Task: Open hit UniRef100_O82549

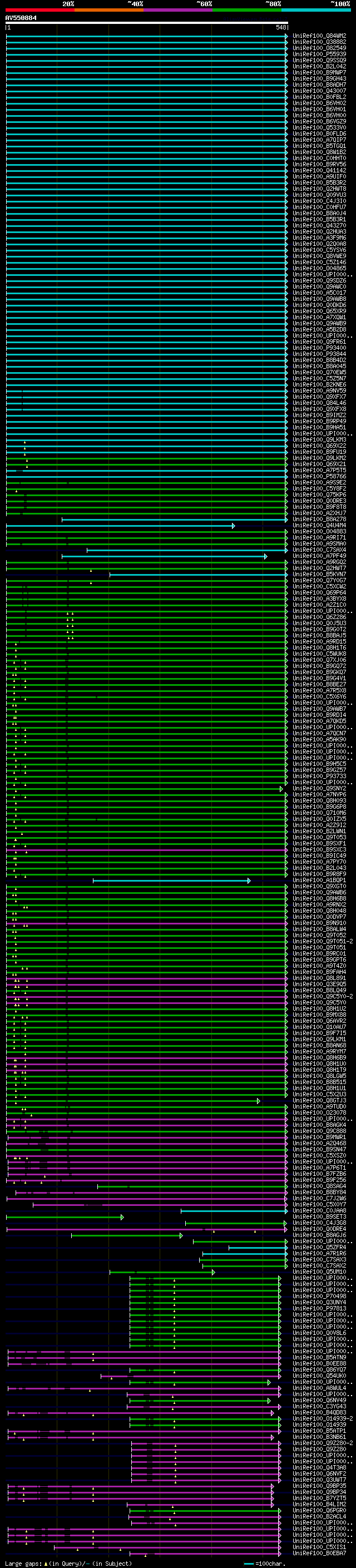Action: coord(319,48)
